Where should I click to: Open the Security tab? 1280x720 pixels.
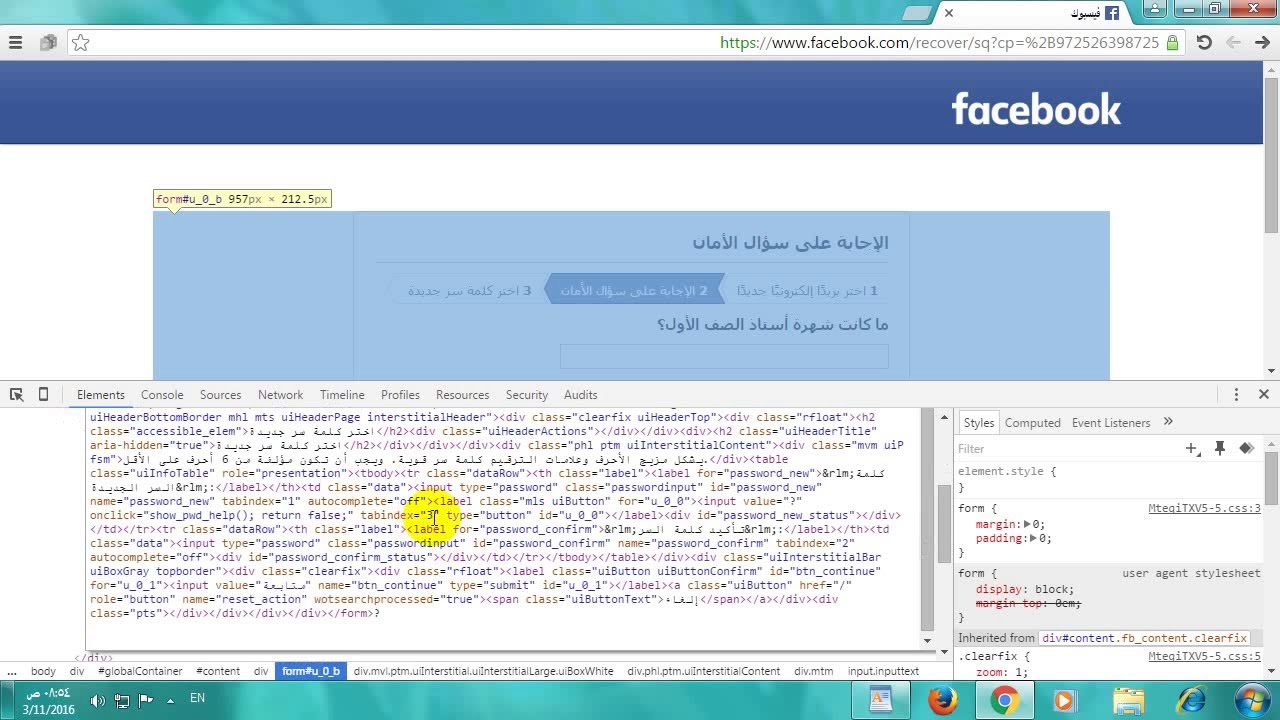pos(527,394)
